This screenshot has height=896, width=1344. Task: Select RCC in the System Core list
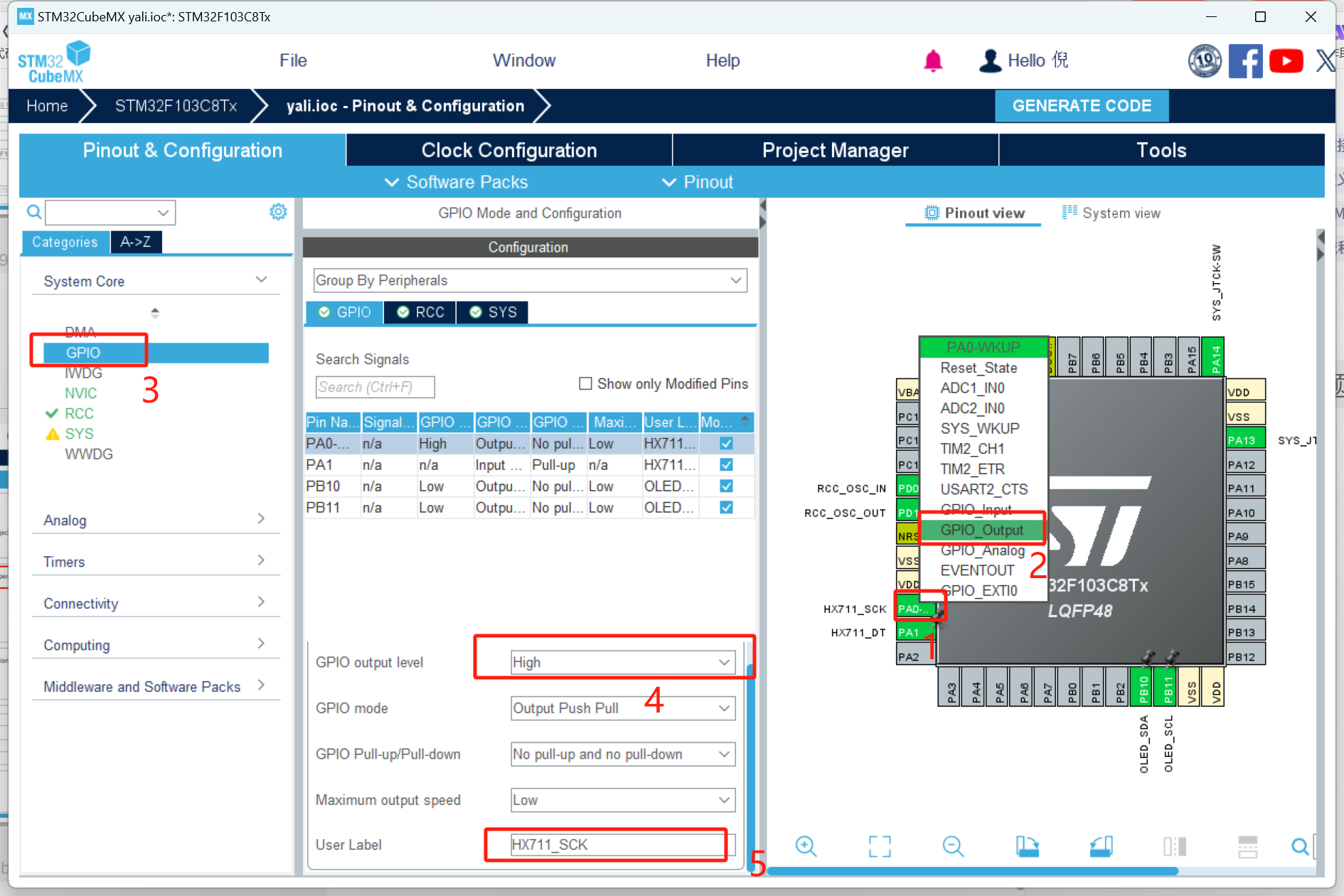point(79,413)
